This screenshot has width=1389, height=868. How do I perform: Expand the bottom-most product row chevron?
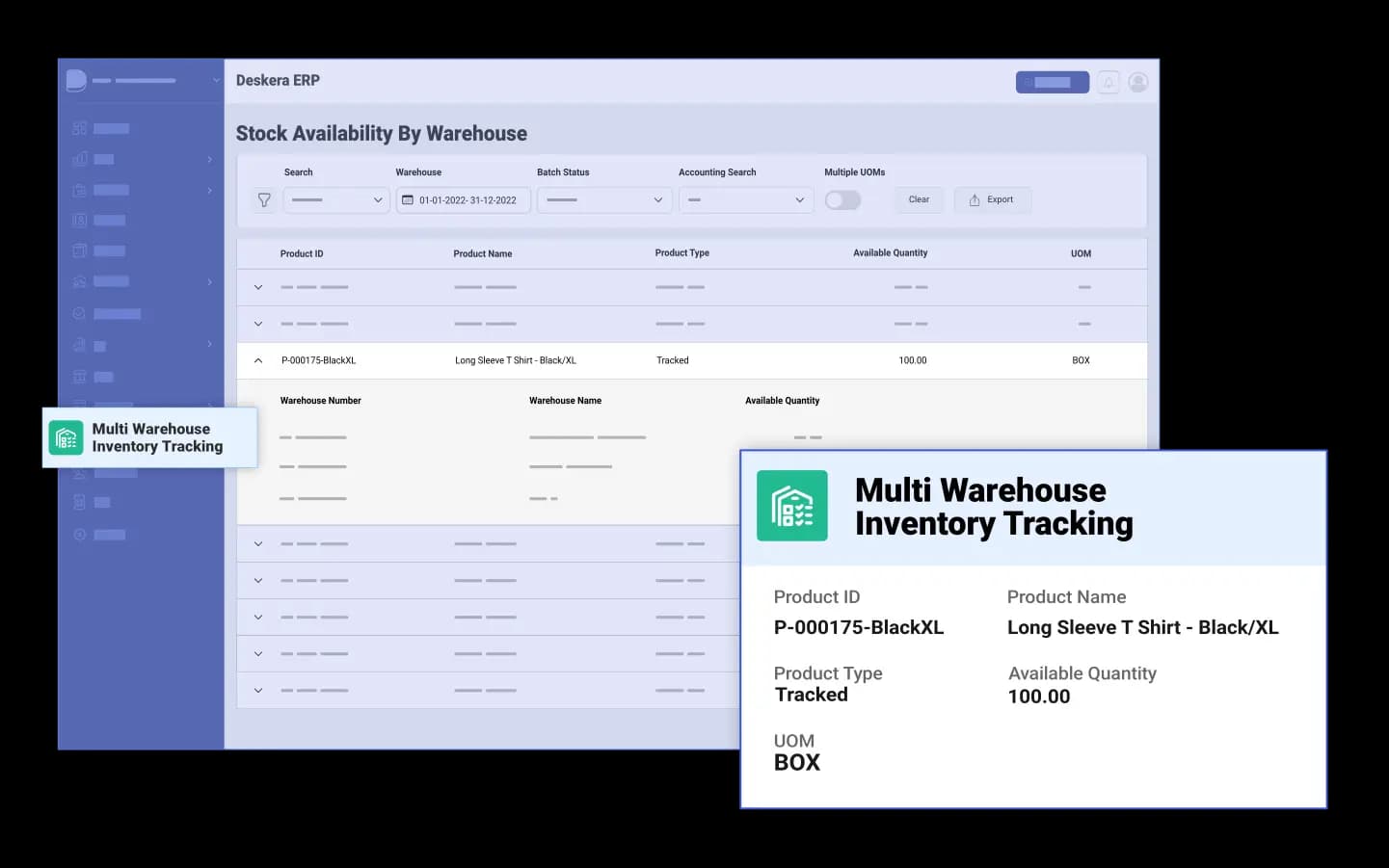point(258,691)
